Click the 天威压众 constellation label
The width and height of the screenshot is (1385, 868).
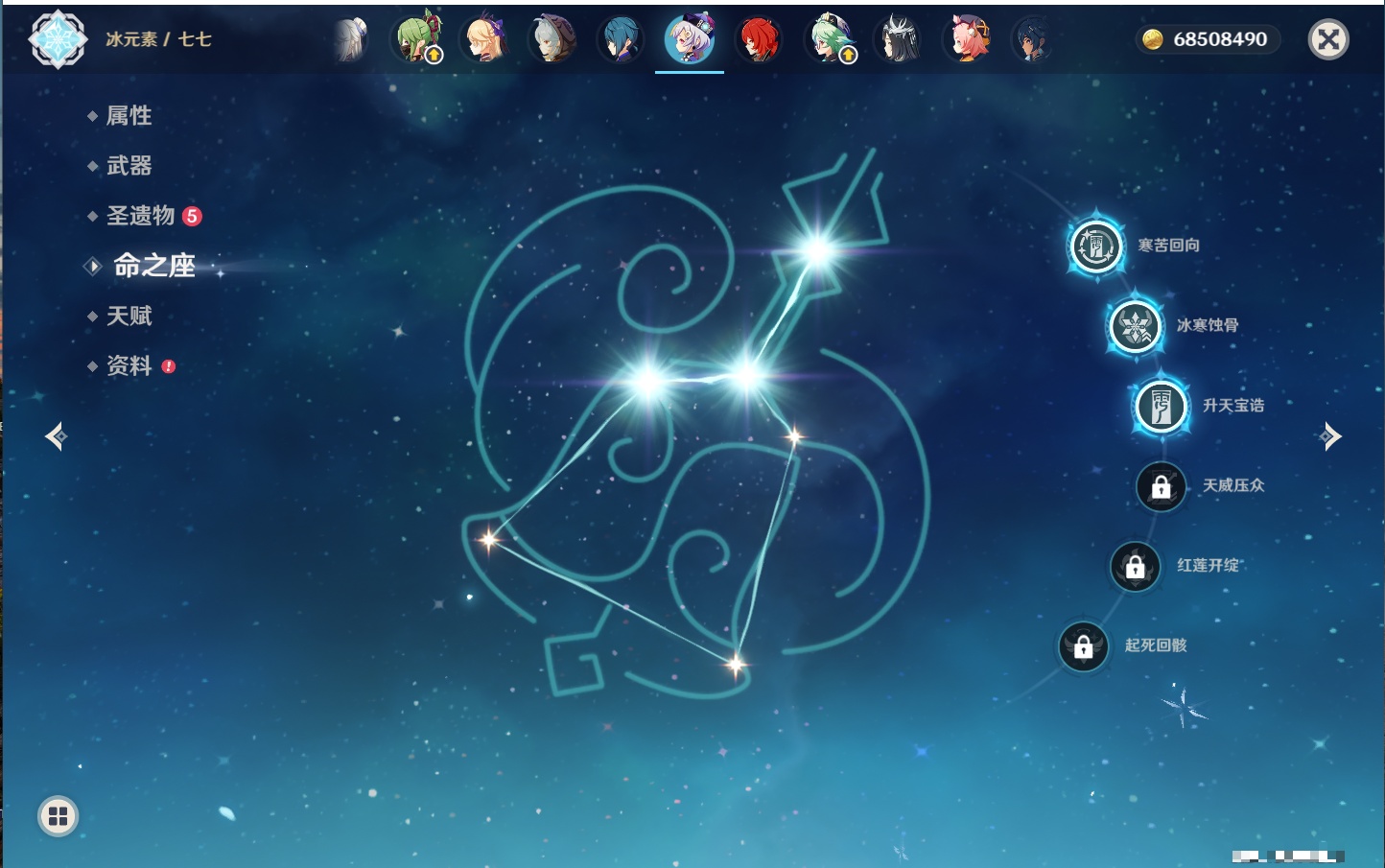[x=1233, y=485]
